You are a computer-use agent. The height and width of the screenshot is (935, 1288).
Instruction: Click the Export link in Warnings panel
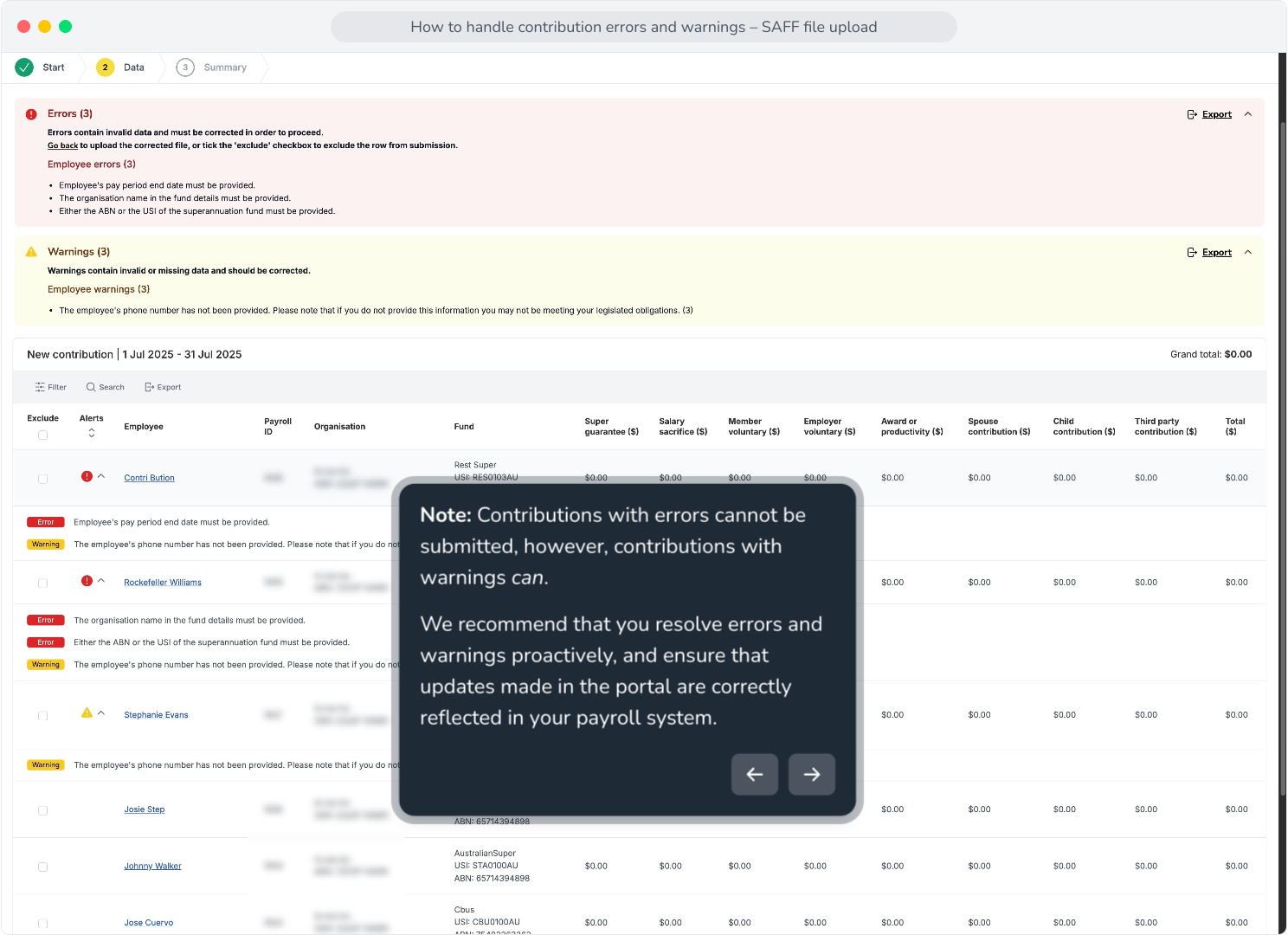pyautogui.click(x=1217, y=253)
